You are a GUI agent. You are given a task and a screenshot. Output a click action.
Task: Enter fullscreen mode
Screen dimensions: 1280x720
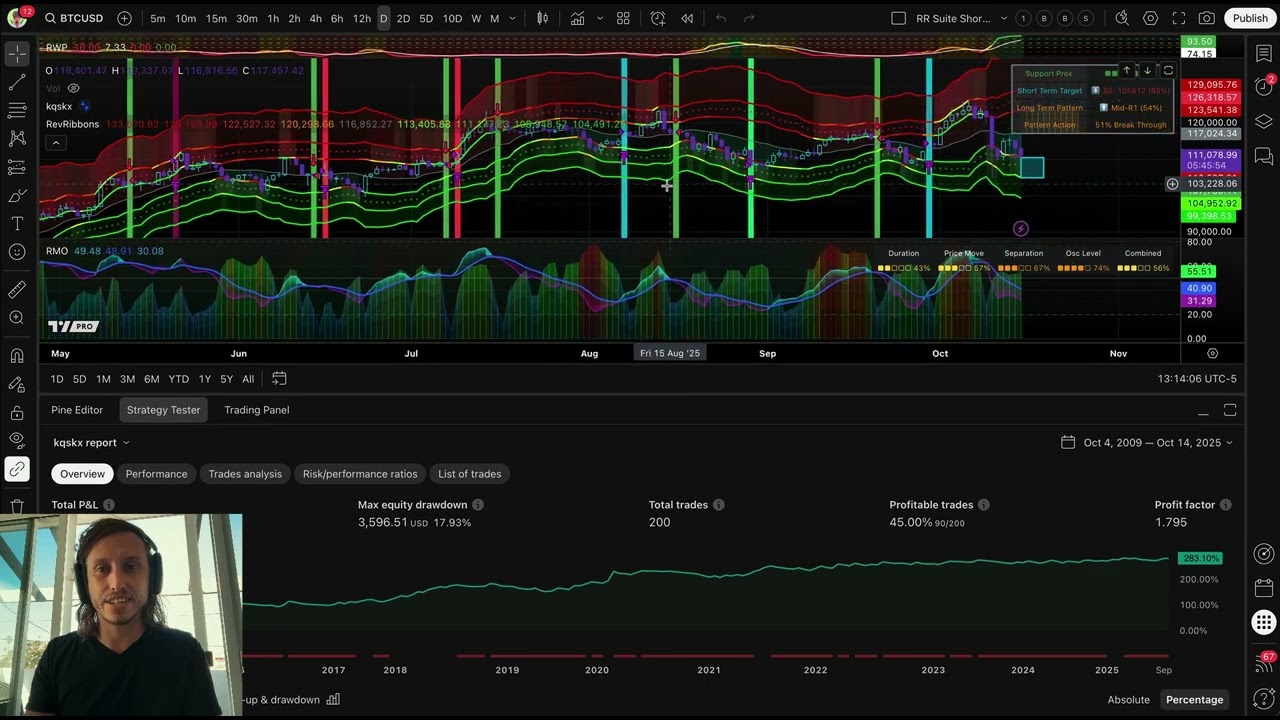coord(1179,18)
